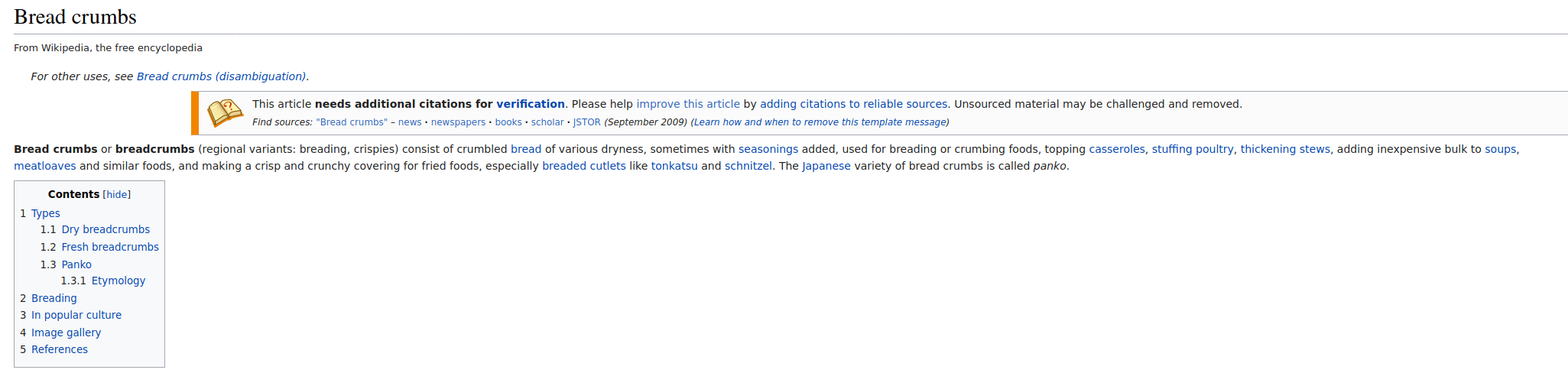Image resolution: width=1568 pixels, height=386 pixels.
Task: Follow the 'seasonings' link
Action: pos(768,149)
